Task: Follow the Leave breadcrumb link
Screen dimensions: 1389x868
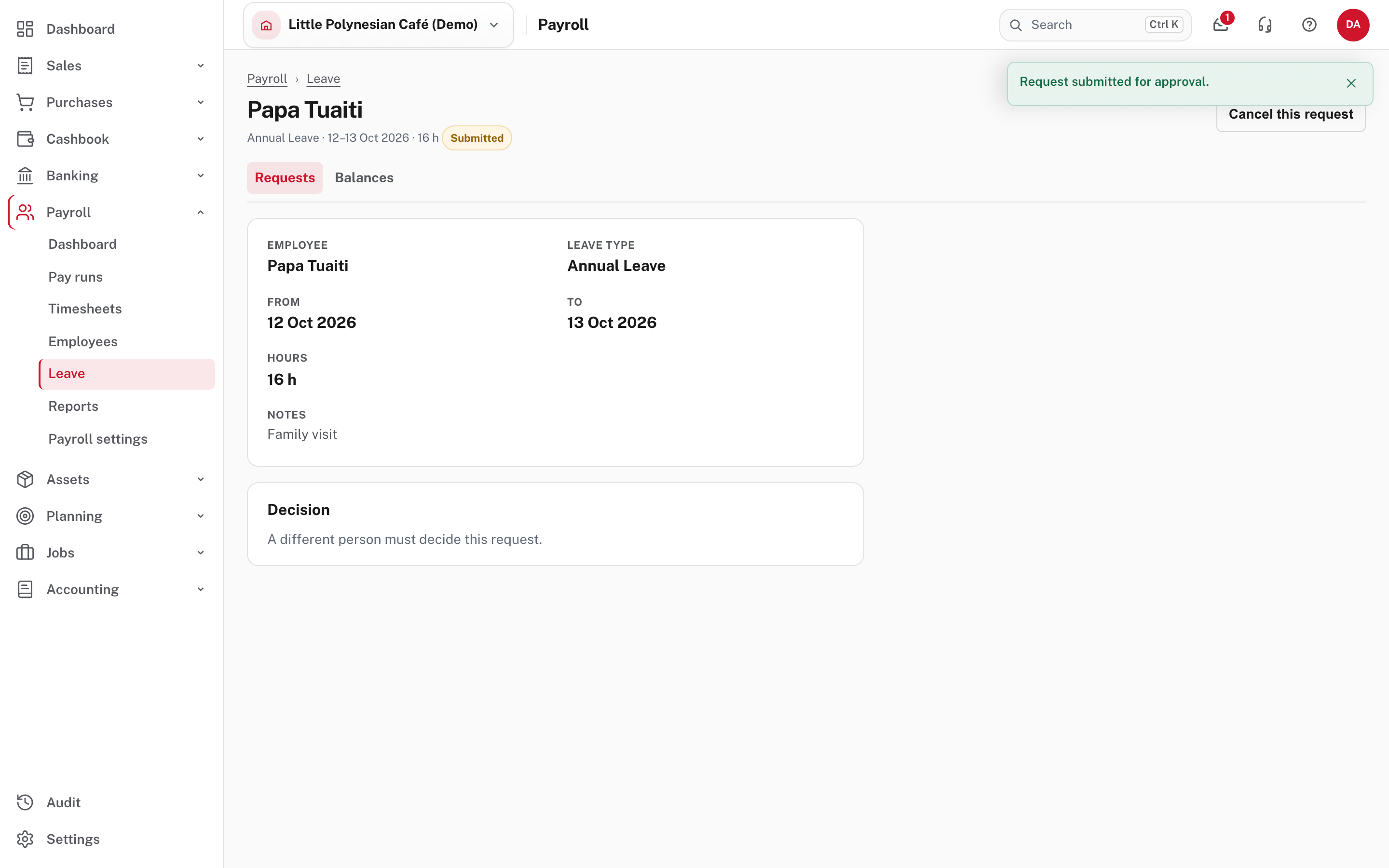Action: (x=323, y=79)
